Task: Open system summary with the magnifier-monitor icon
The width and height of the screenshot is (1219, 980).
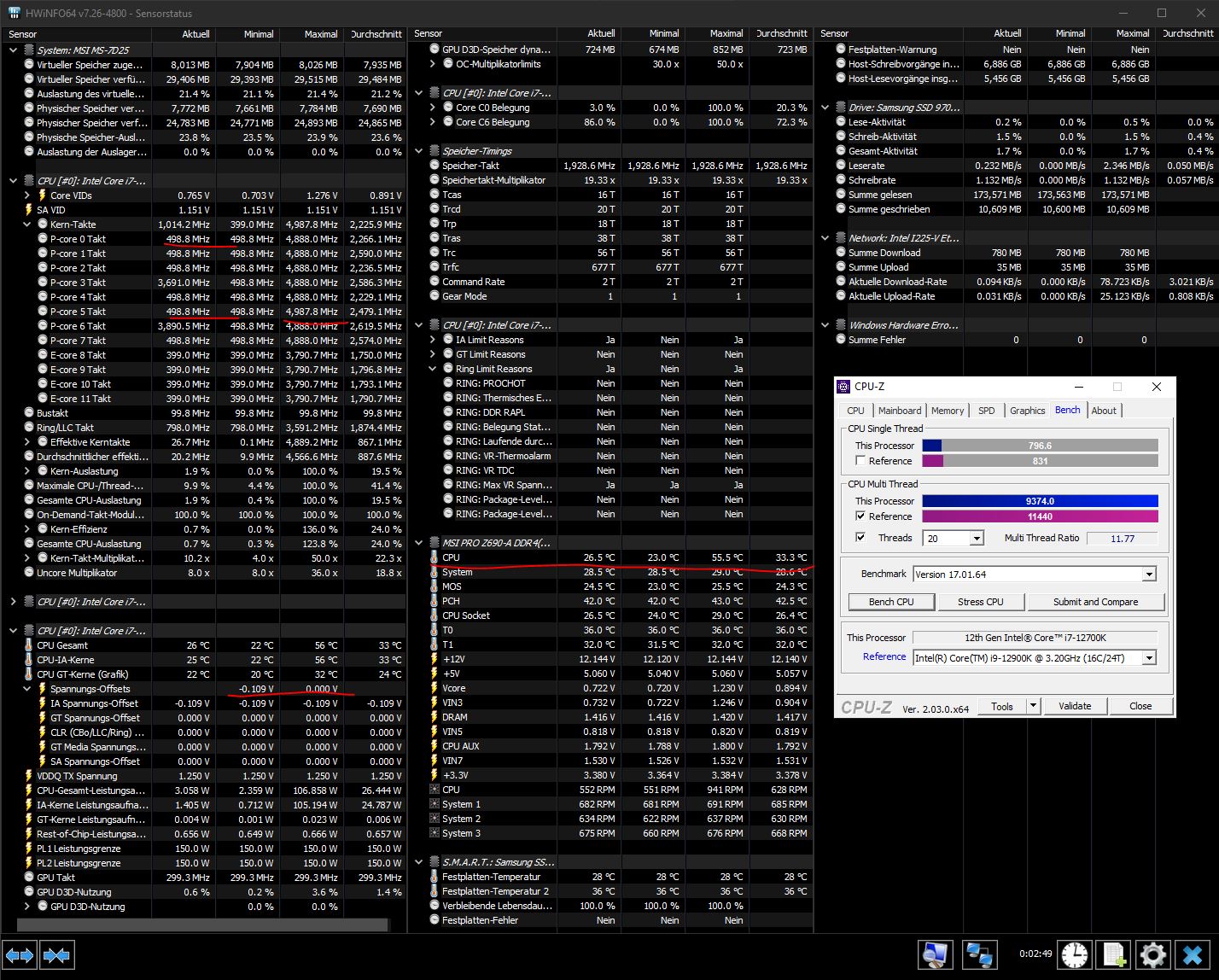Action: click(x=936, y=954)
